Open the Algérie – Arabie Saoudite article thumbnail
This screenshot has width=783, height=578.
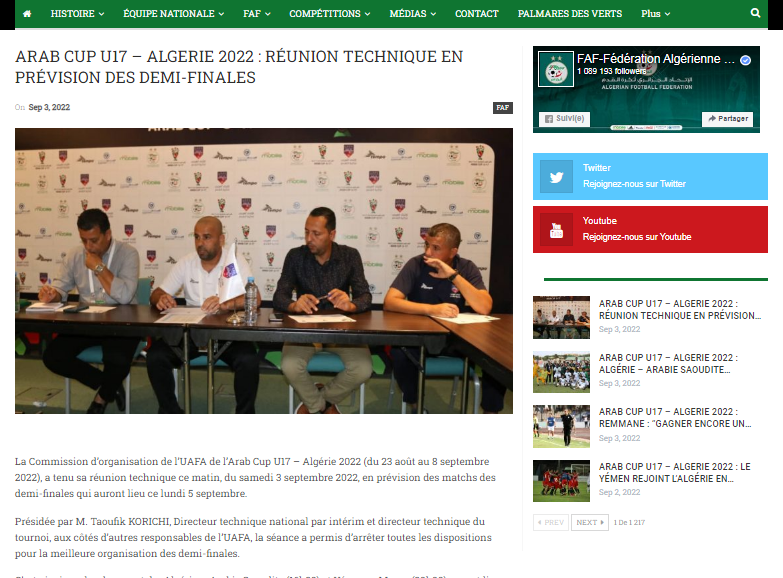[561, 371]
